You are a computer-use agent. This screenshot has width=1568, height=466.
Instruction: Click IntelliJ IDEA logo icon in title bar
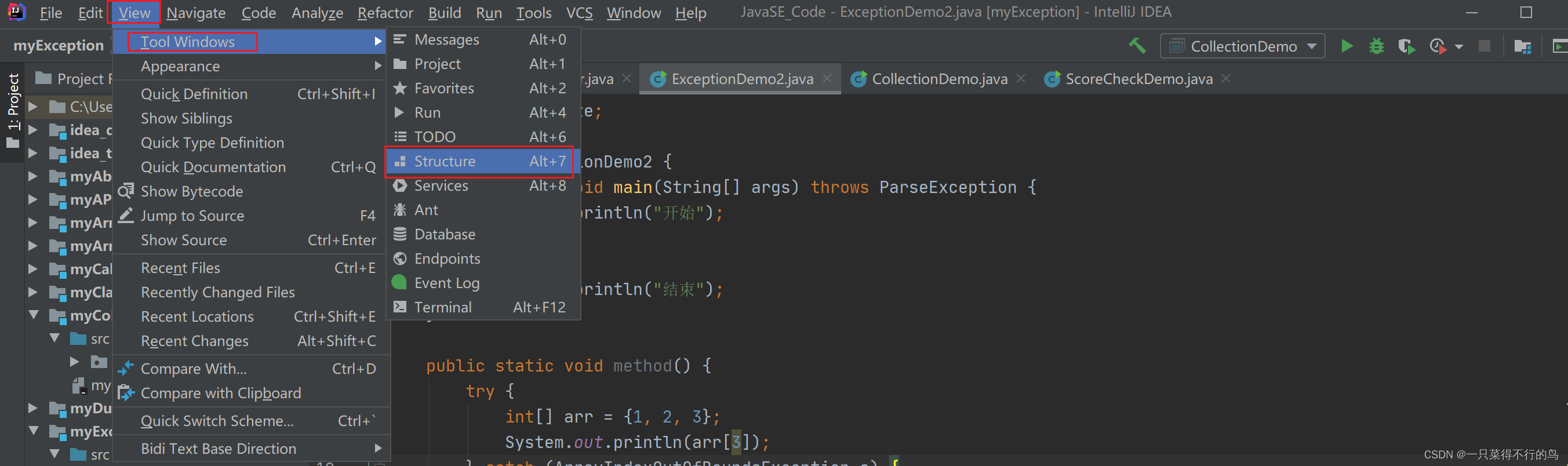[16, 12]
